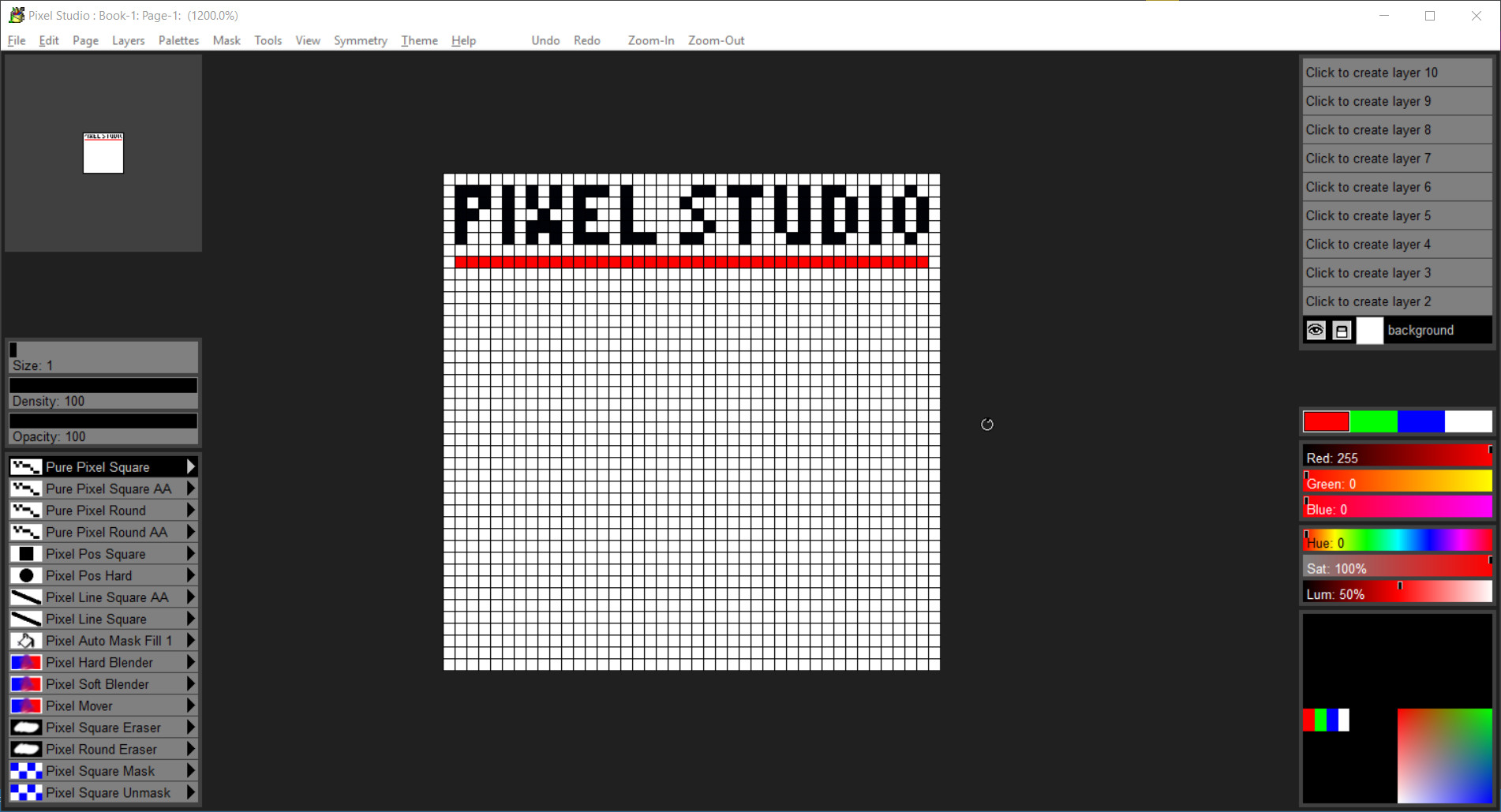This screenshot has height=812, width=1501.
Task: Click Zoom-Out in the menu bar
Action: (717, 40)
